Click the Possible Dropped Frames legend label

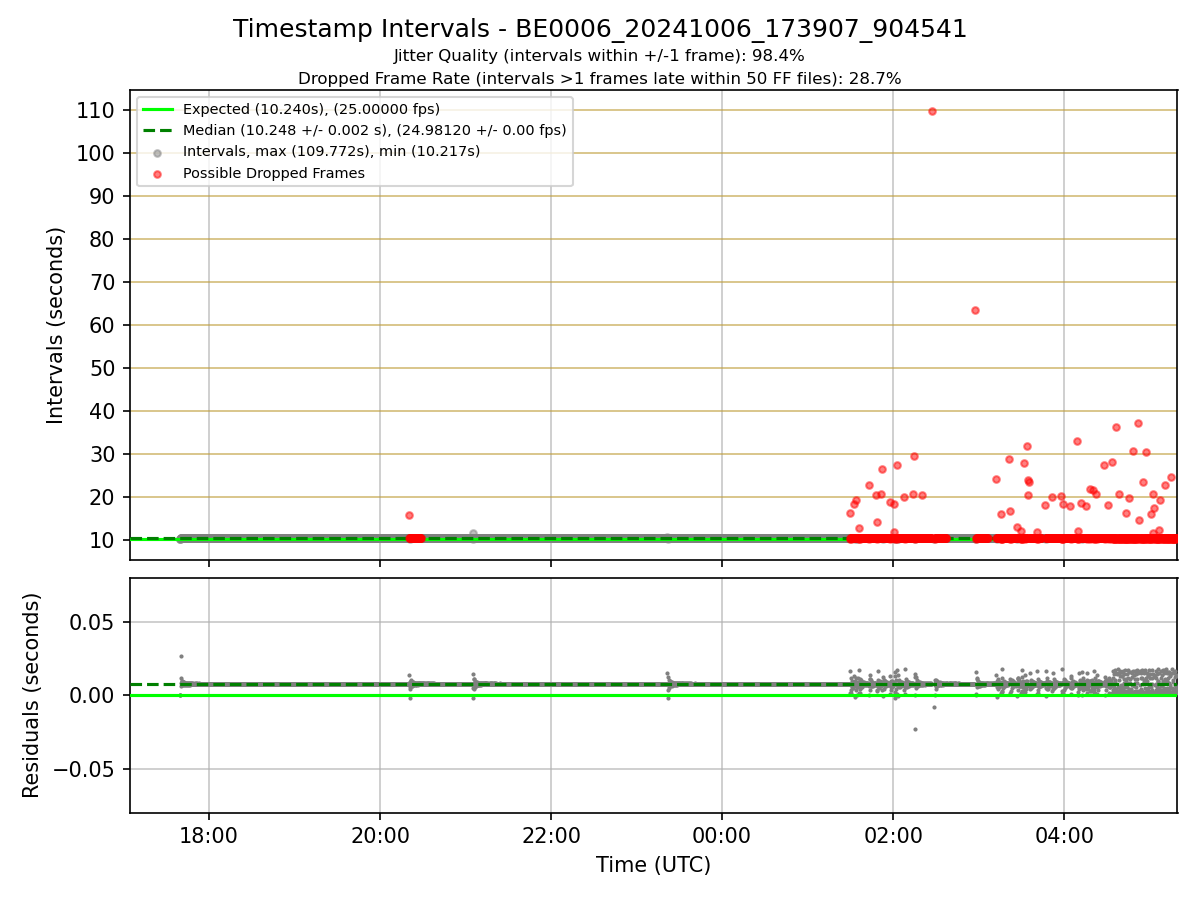tap(274, 173)
